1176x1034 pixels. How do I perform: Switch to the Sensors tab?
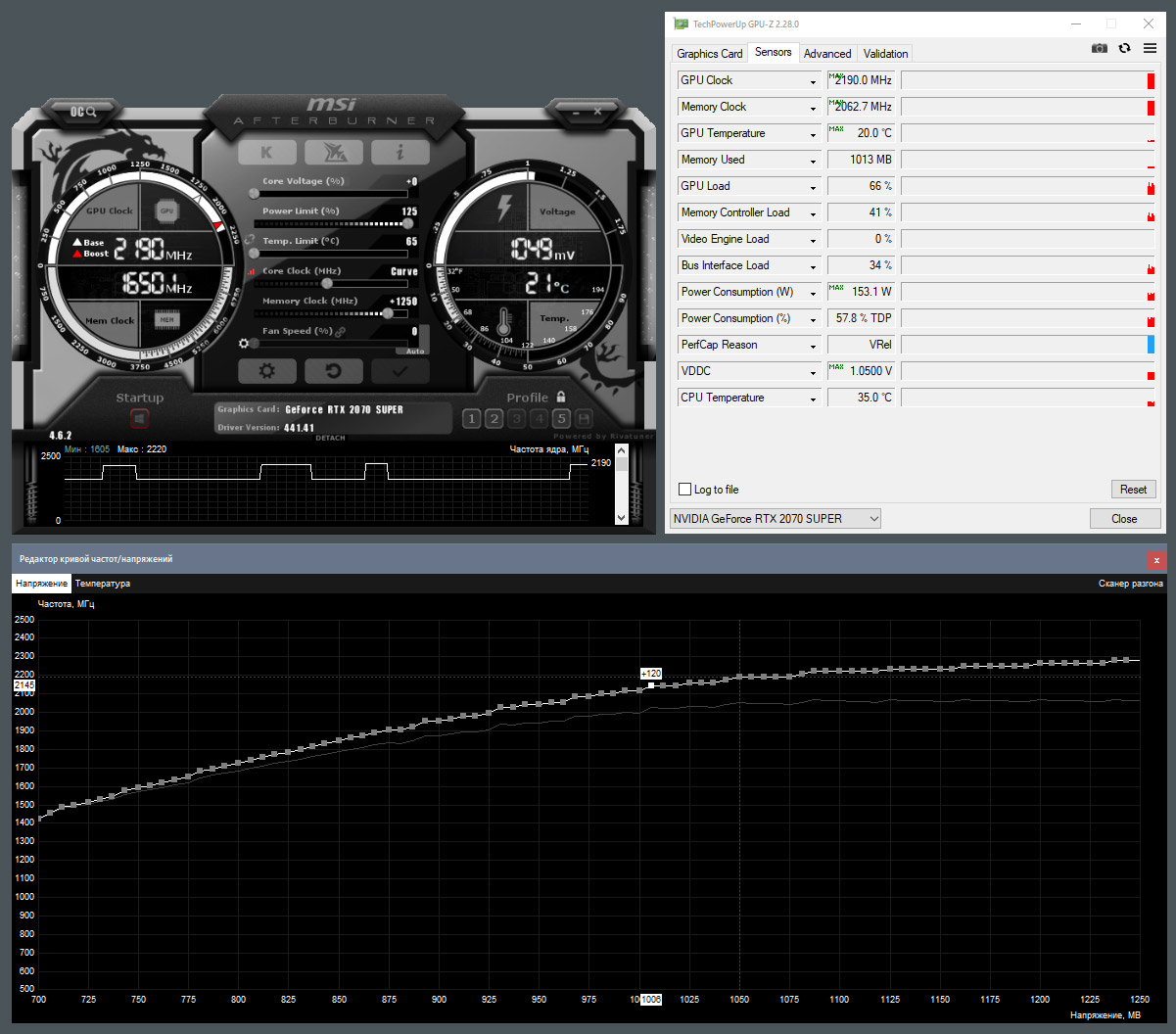(x=774, y=53)
